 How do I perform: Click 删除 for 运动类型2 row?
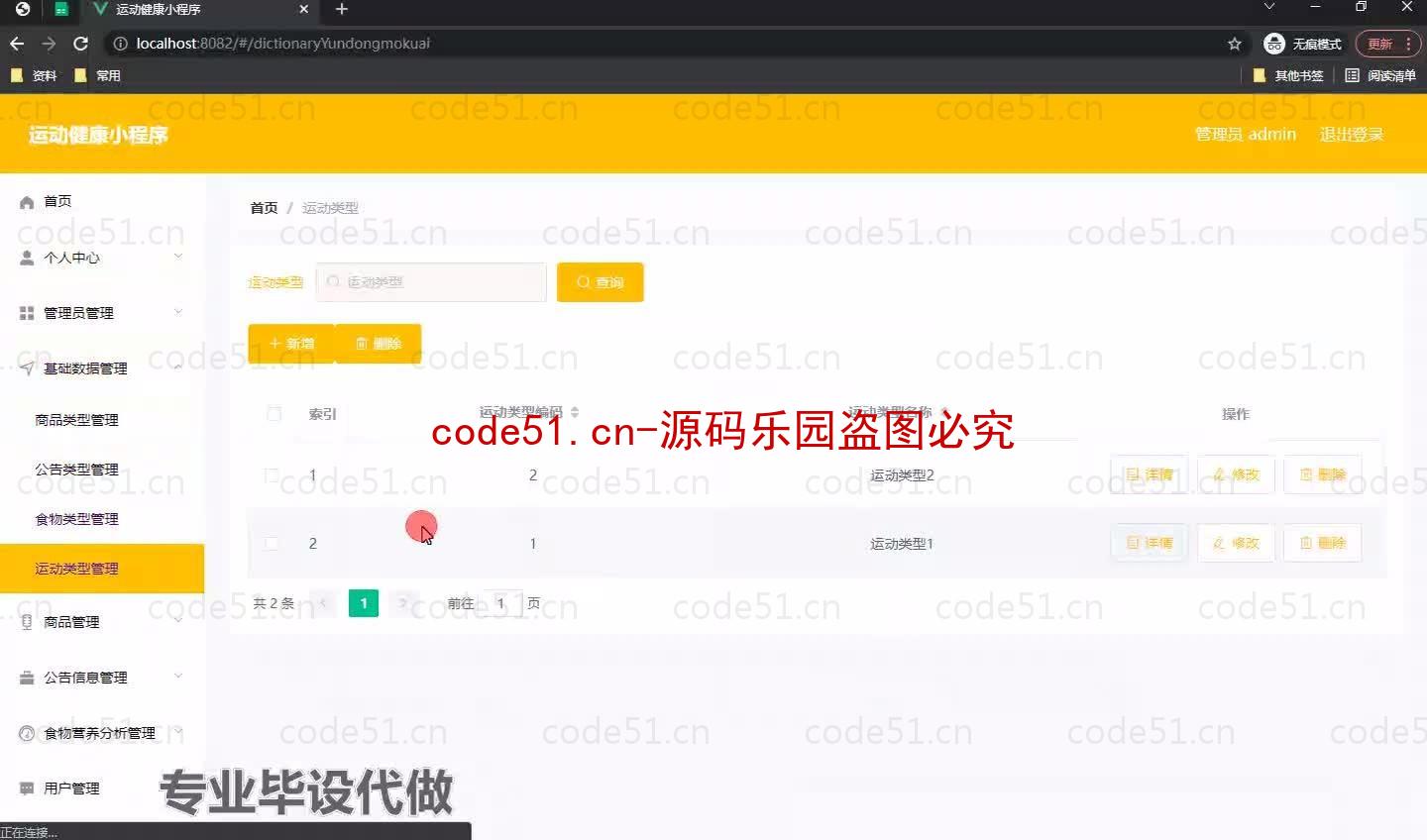click(x=1323, y=475)
